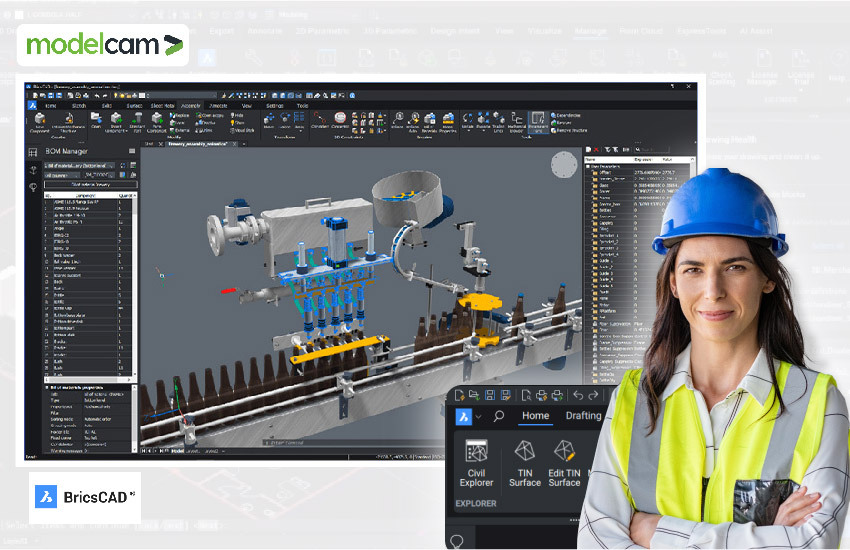This screenshot has width=850, height=550.
Task: Click the Save icon in inset toolbar
Action: tap(490, 395)
